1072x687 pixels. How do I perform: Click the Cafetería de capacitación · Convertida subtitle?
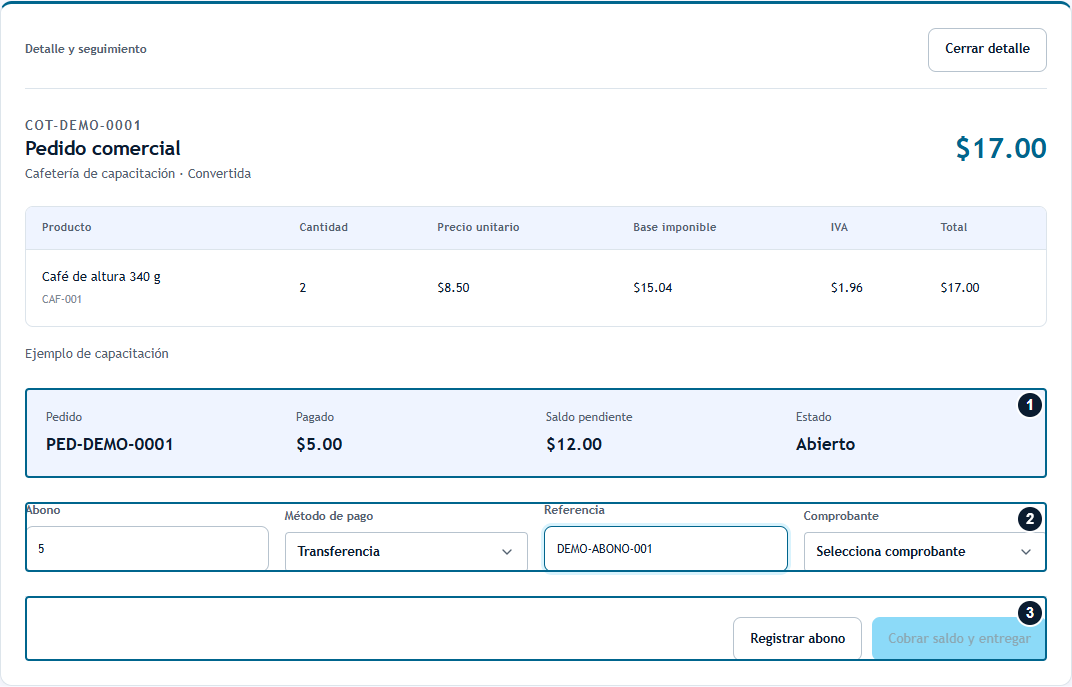coord(137,174)
